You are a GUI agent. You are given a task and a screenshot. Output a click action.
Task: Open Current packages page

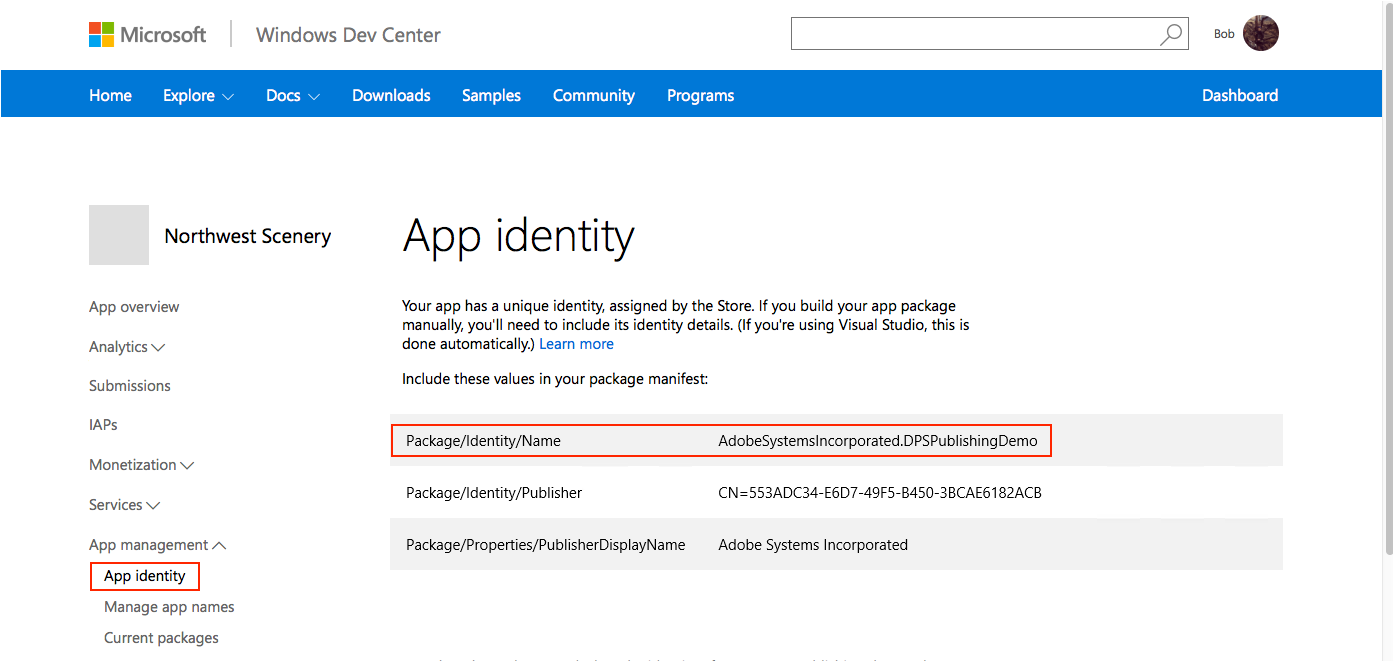pyautogui.click(x=161, y=638)
